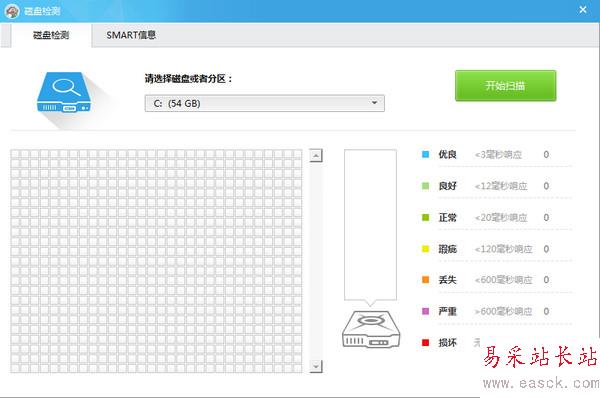
Task: Click the 请选择磁盘或者分区 label
Action: 188,79
